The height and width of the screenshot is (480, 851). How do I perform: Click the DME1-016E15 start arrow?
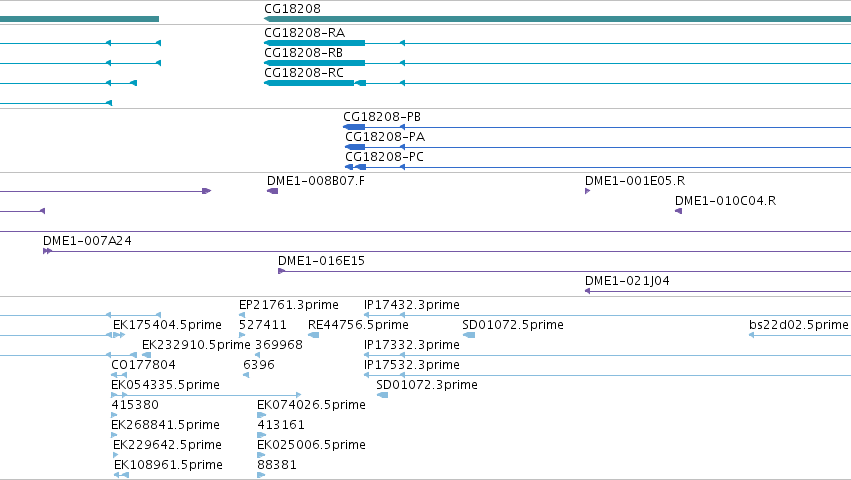point(281,271)
